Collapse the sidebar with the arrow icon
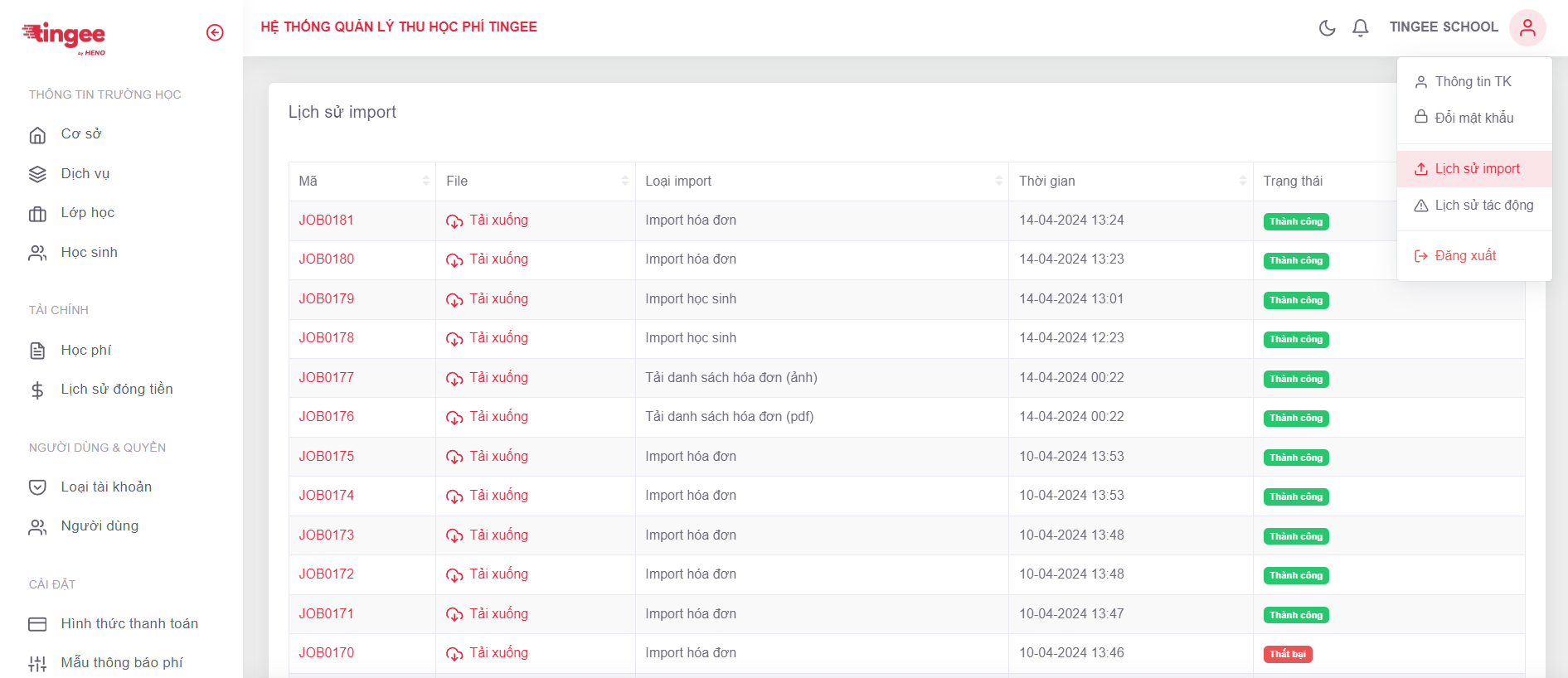 [x=215, y=32]
